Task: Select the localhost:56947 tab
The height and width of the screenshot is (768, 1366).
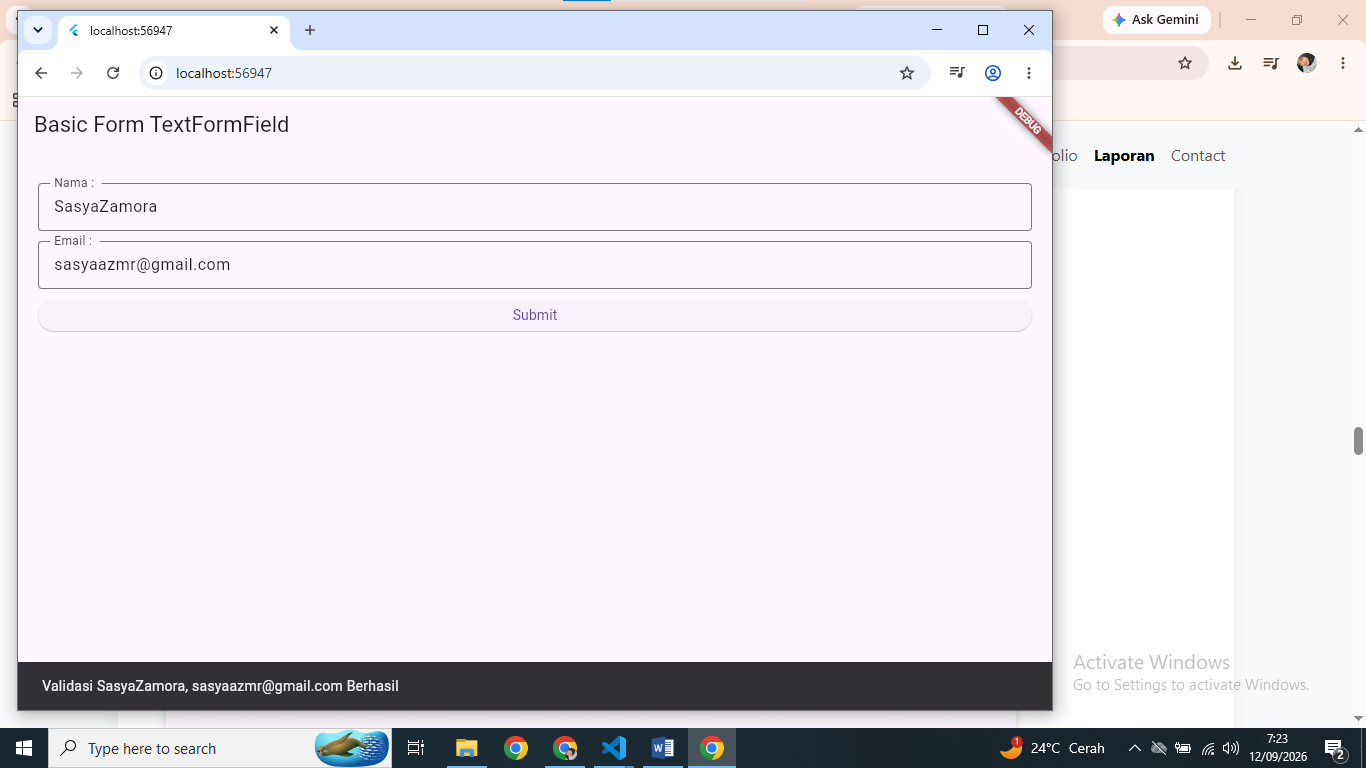Action: (x=174, y=30)
